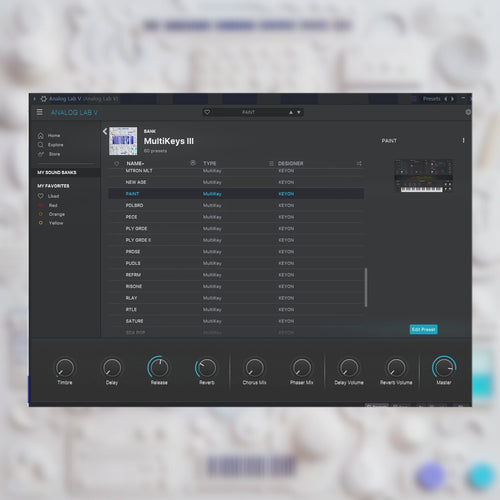Sort presets by TYPE column
The height and width of the screenshot is (500, 500).
coord(210,163)
